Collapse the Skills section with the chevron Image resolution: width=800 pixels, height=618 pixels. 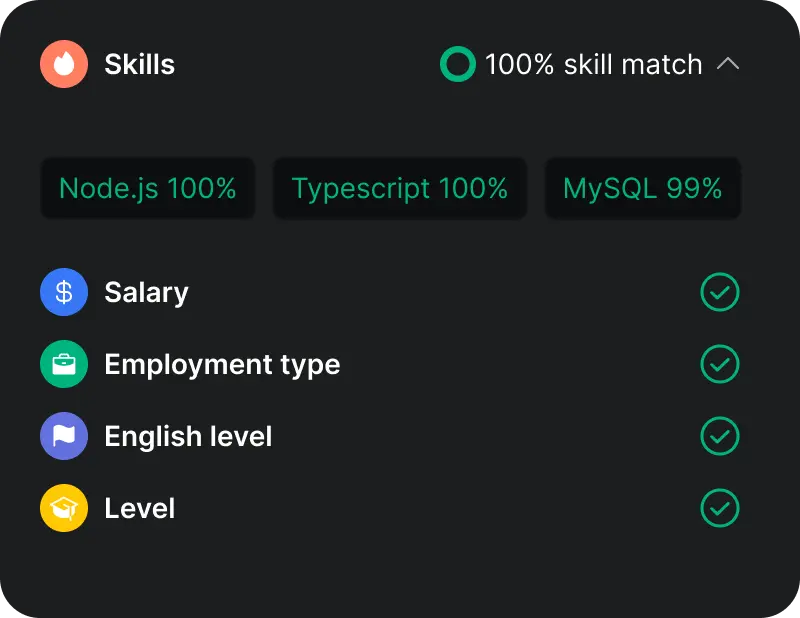[728, 65]
